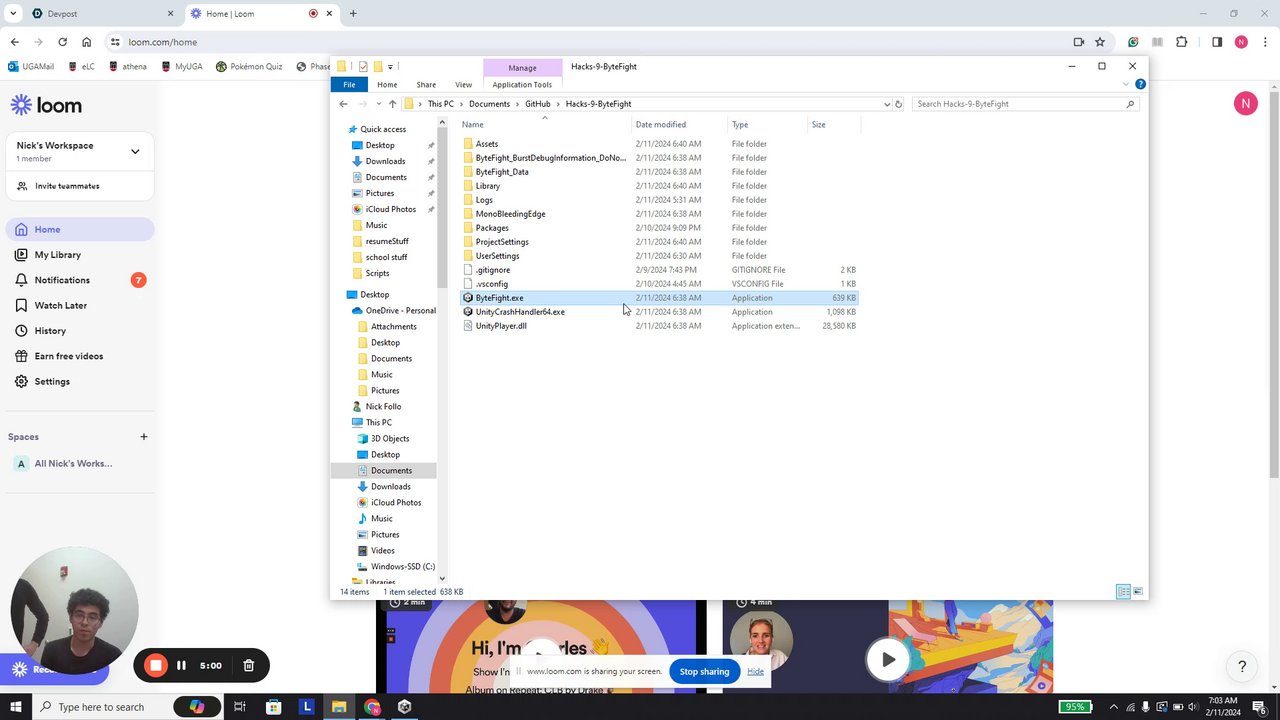Refresh the File Explorer address bar

click(x=899, y=104)
